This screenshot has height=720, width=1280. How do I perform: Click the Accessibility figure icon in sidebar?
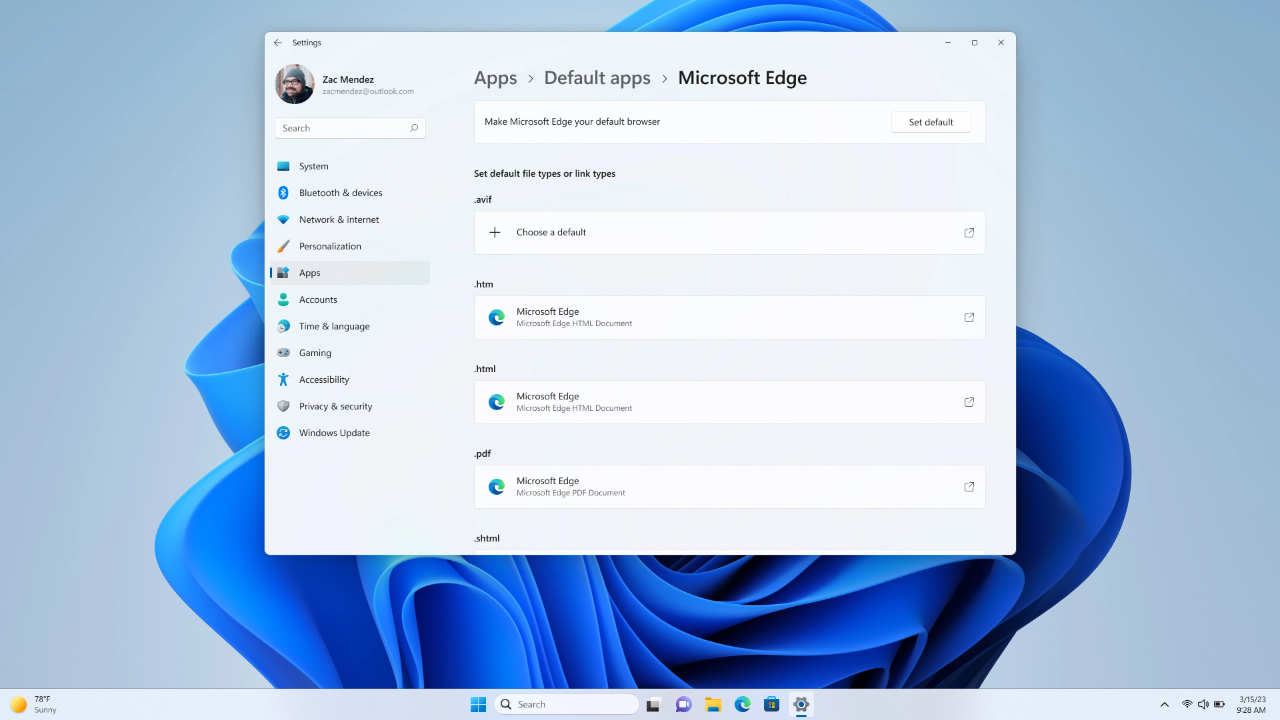pyautogui.click(x=283, y=380)
